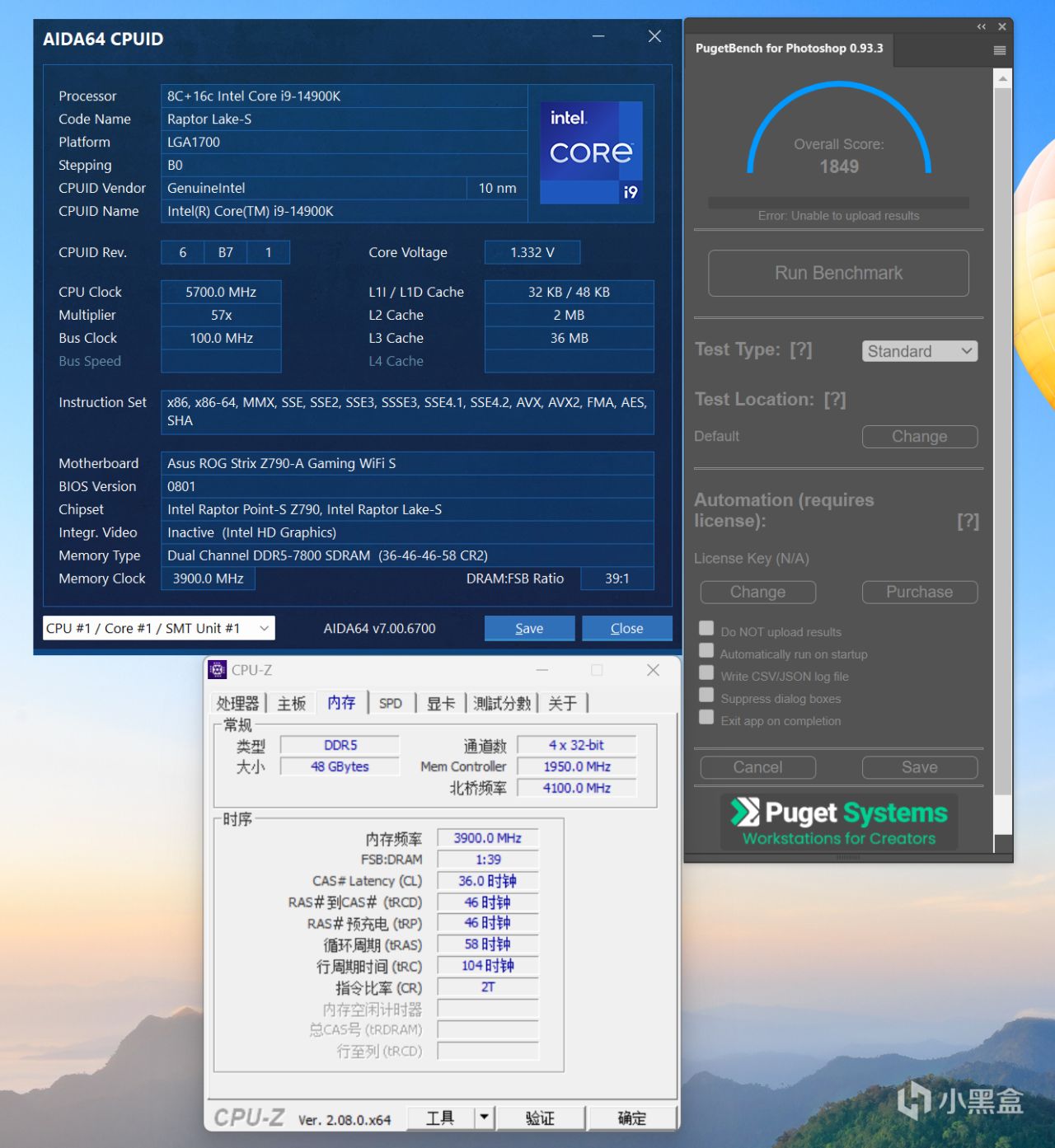Viewport: 1055px width, 1148px height.
Task: Switch to the 显卡 tab in CPU-Z
Action: pos(441,703)
